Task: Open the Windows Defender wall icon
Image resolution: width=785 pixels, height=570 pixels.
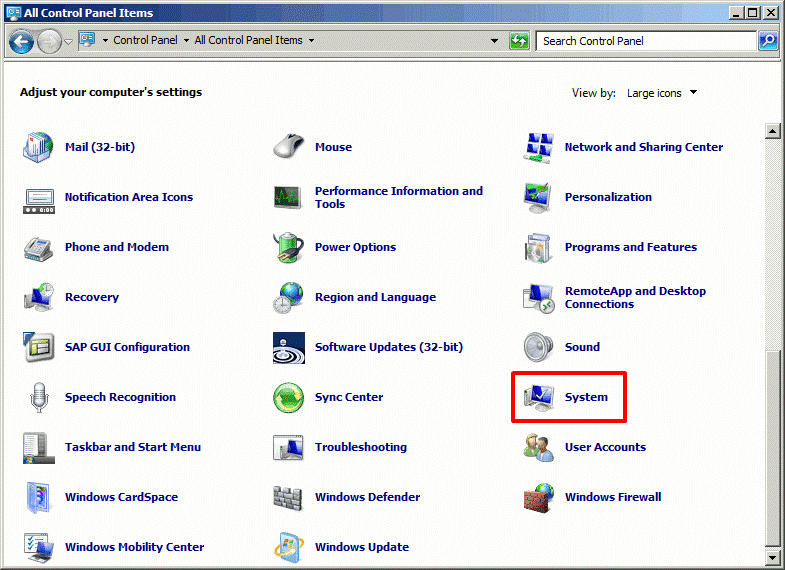Action: pos(288,498)
